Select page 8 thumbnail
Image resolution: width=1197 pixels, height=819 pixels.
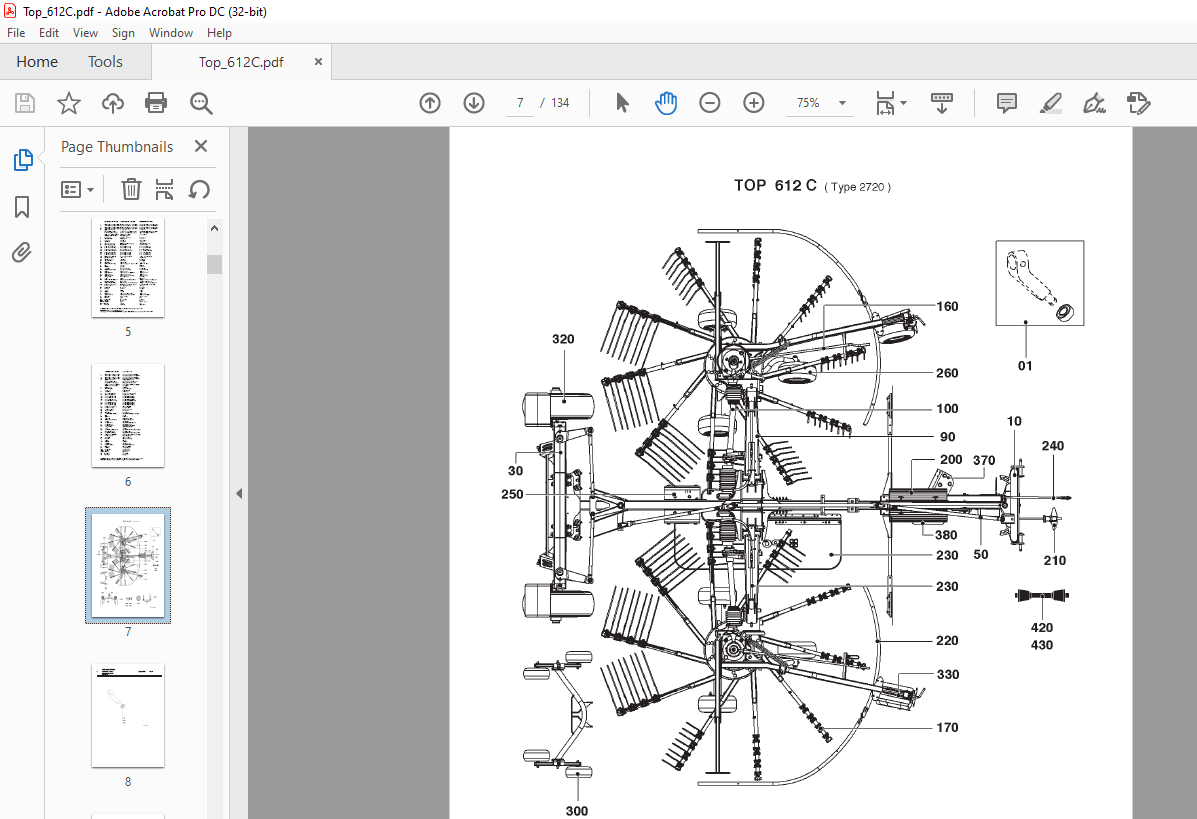click(x=128, y=715)
